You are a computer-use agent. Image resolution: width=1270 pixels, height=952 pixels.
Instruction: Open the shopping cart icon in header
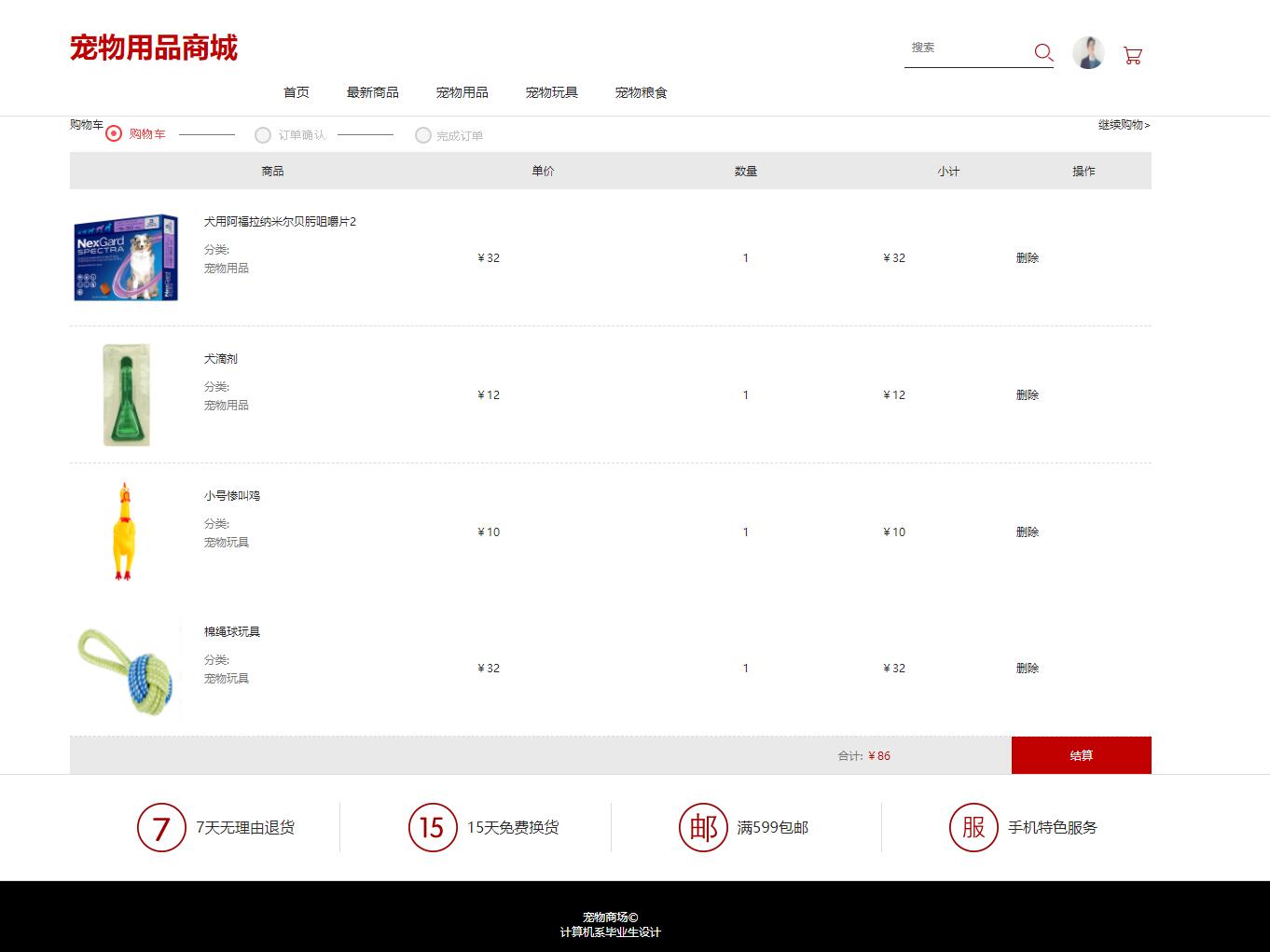[x=1133, y=56]
